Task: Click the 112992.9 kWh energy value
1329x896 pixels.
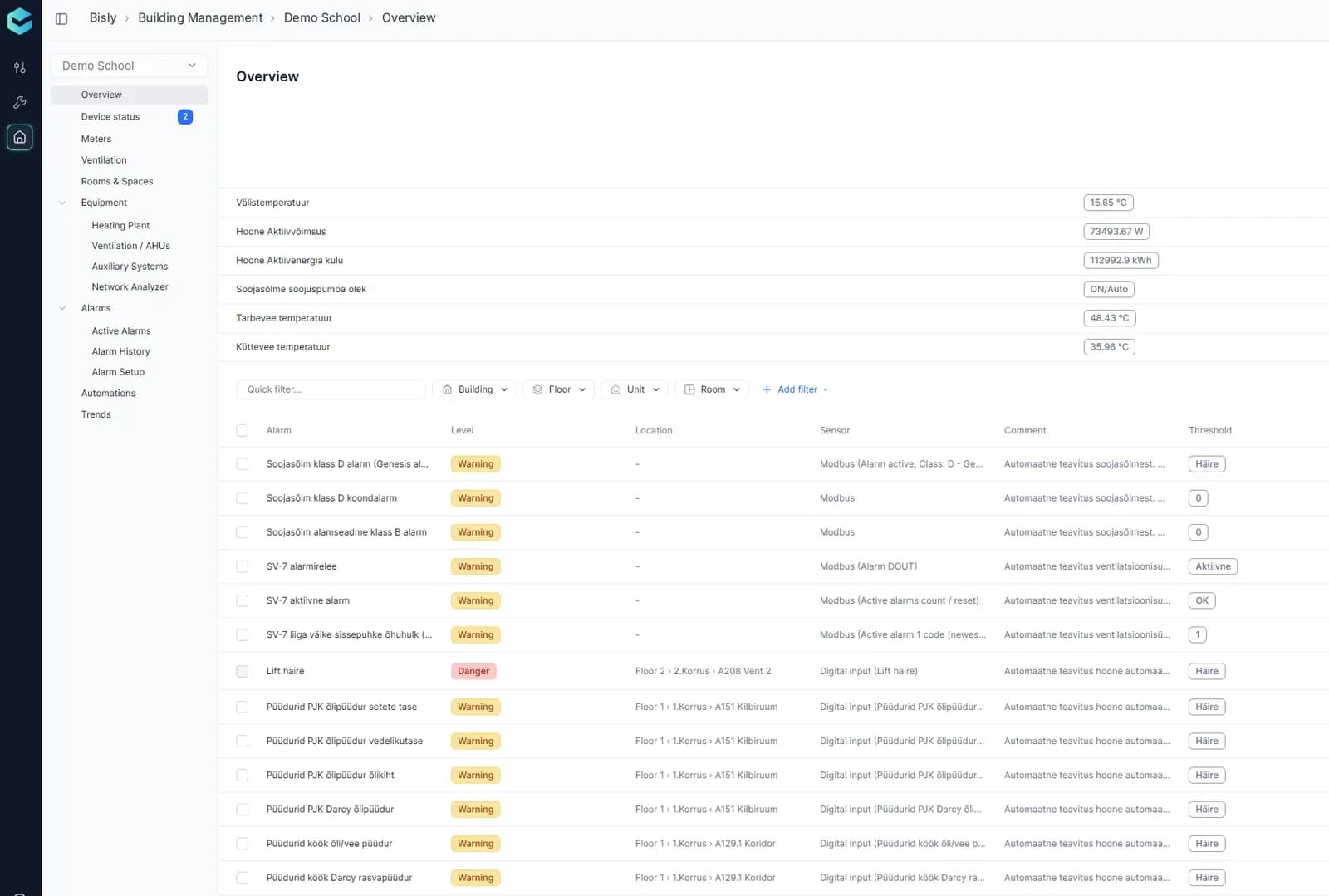Action: click(x=1121, y=261)
